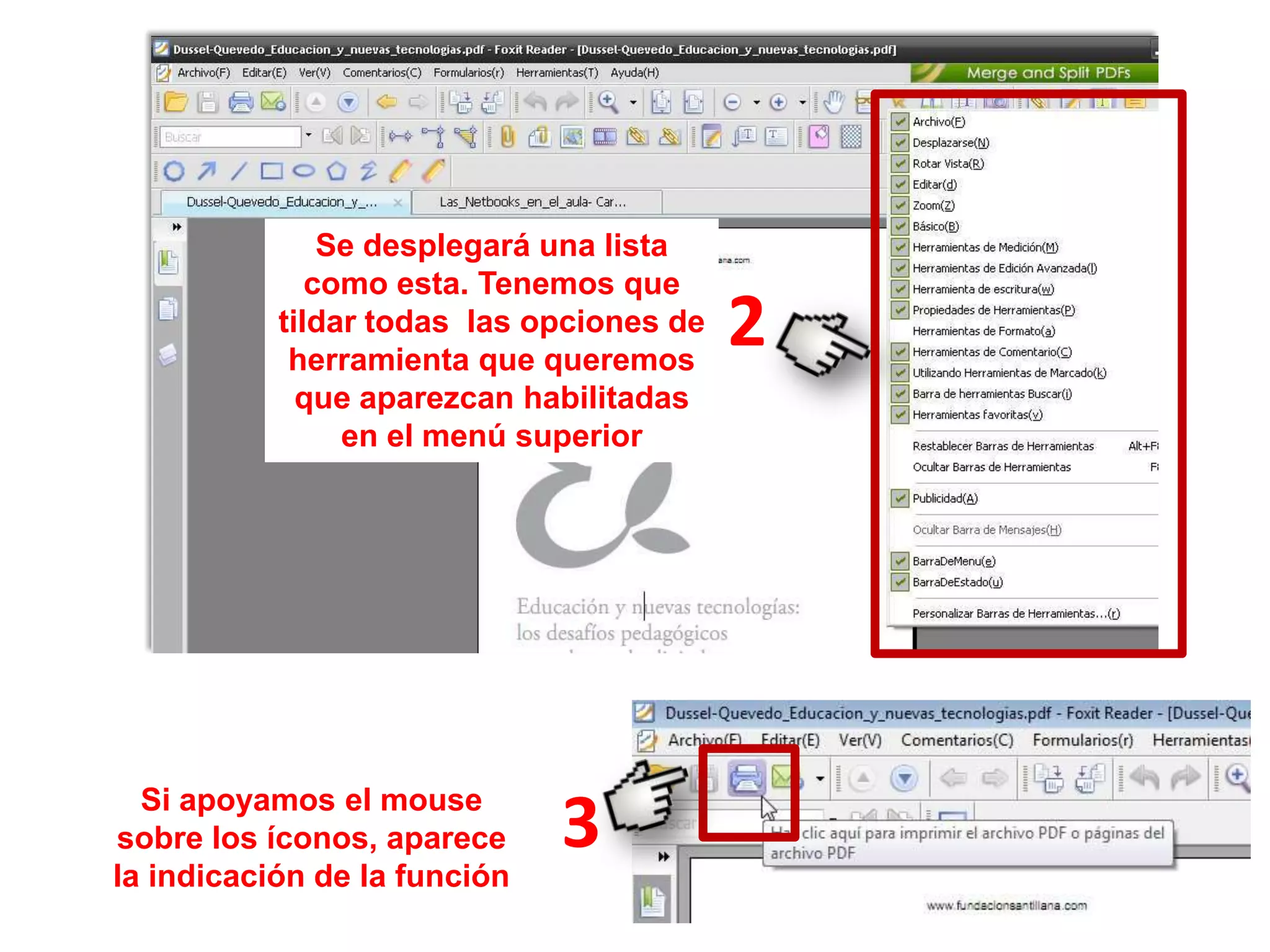Uncheck the Archivo(F) toolbar option
1270x952 pixels.
pos(900,121)
